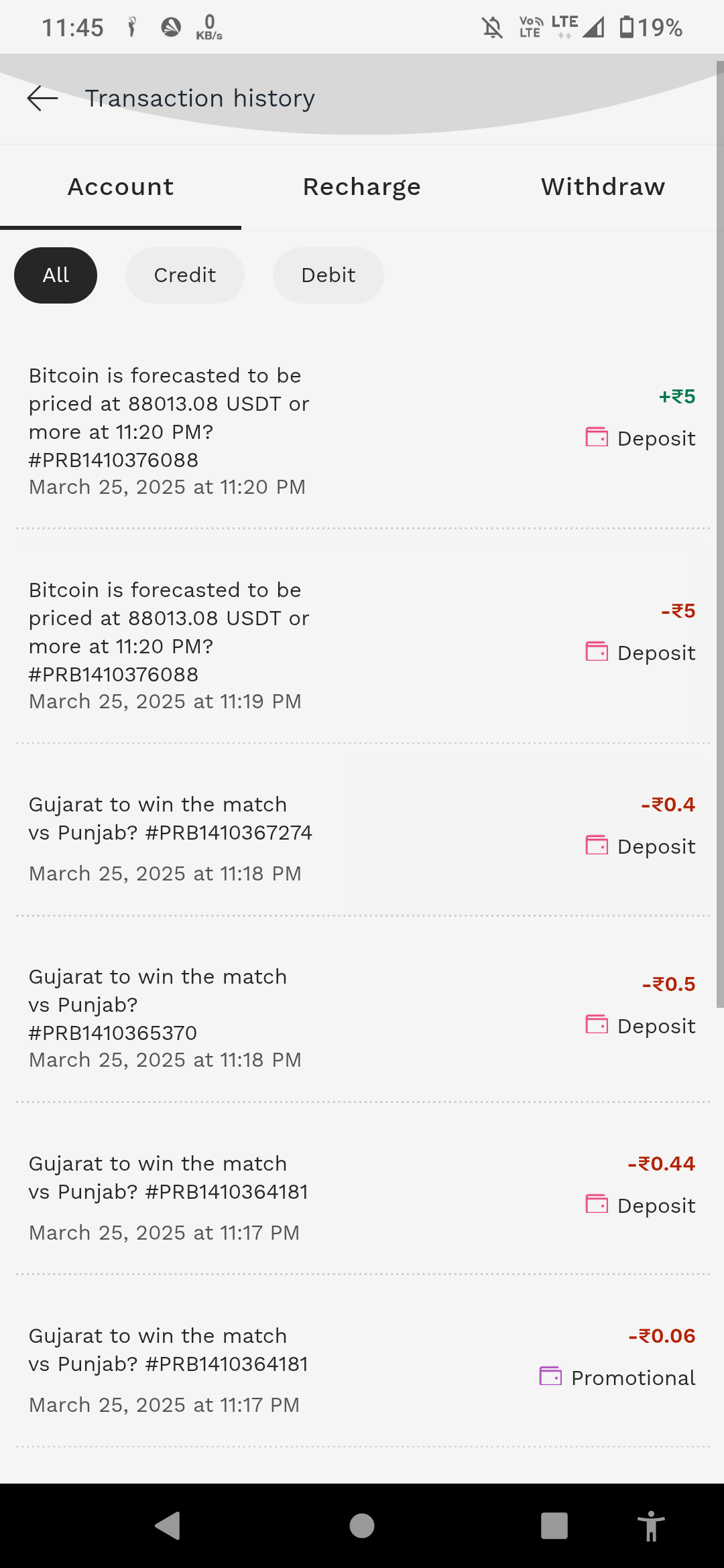724x1568 pixels.
Task: Open recent apps with square button
Action: tap(554, 1526)
